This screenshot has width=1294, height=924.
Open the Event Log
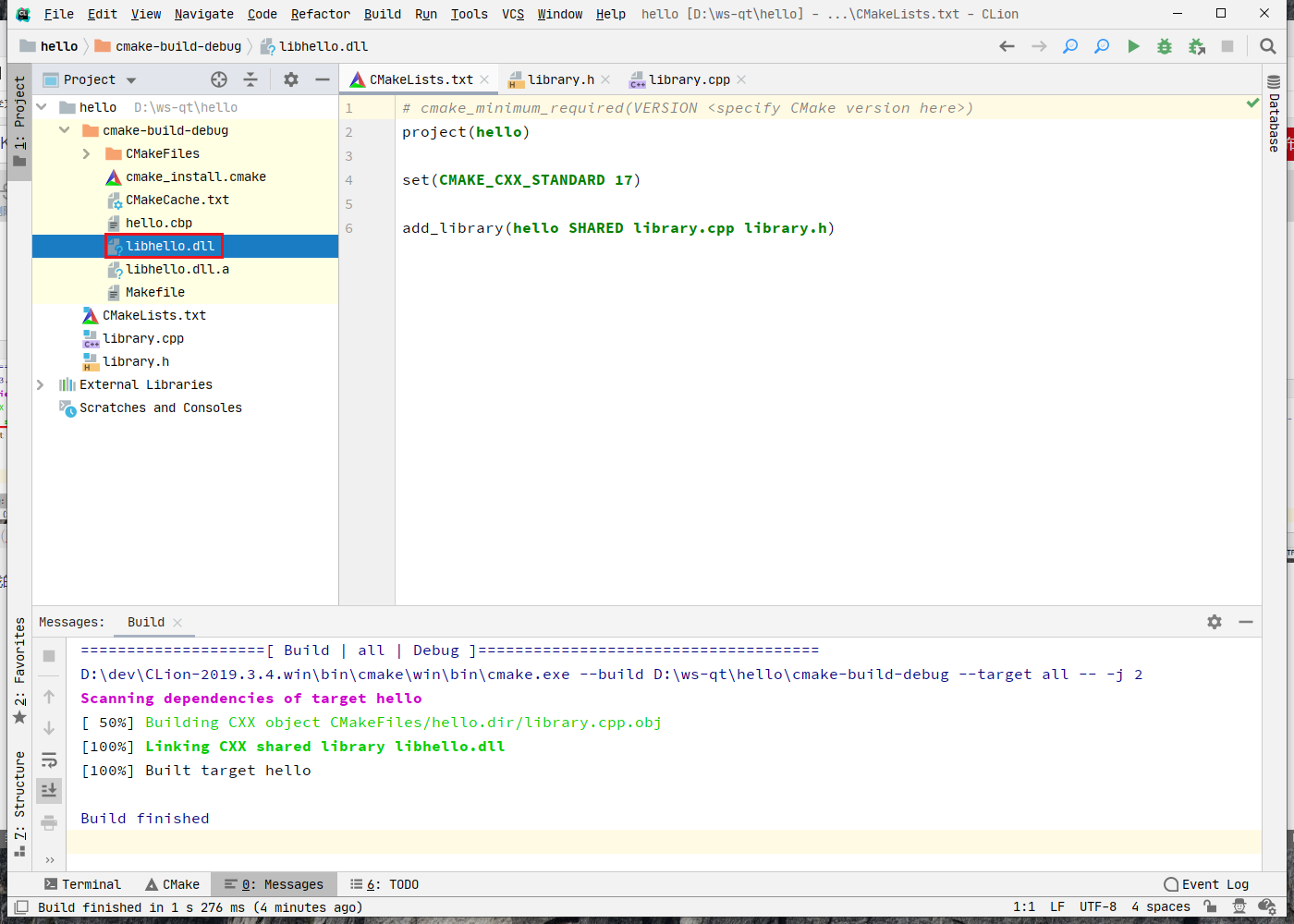tap(1206, 884)
